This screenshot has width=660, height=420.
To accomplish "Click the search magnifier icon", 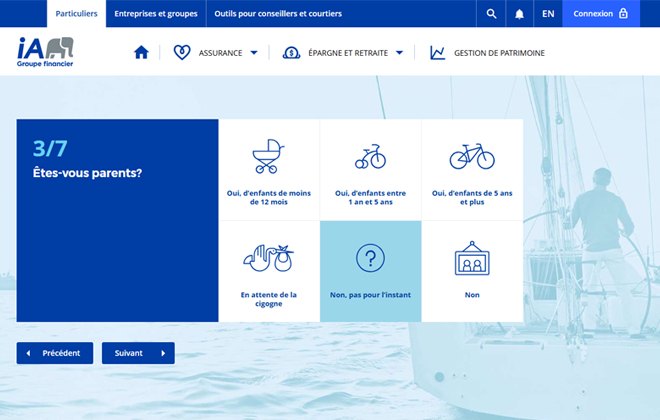I will click(491, 14).
